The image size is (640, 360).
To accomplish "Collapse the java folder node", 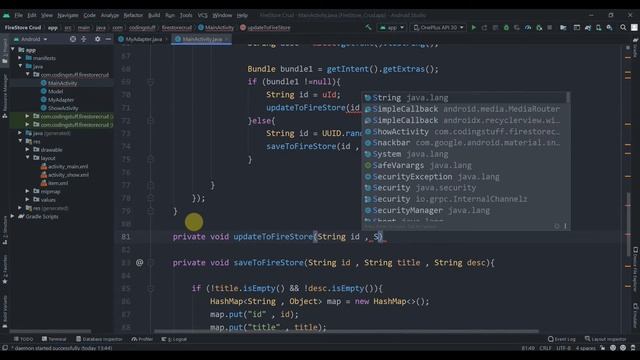I will click(20, 66).
